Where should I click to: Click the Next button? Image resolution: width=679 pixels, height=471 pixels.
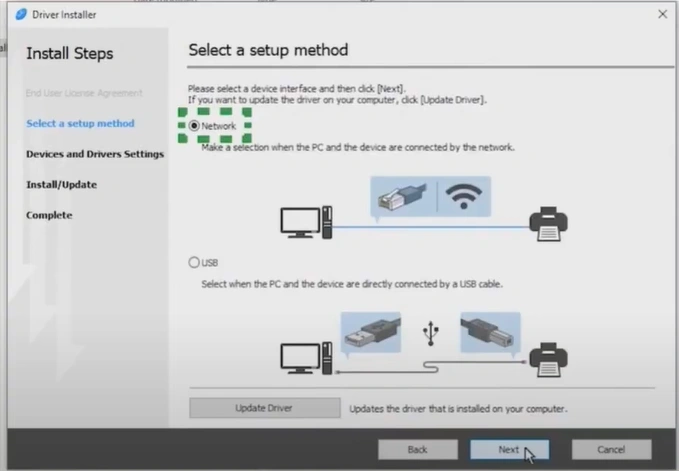(510, 449)
